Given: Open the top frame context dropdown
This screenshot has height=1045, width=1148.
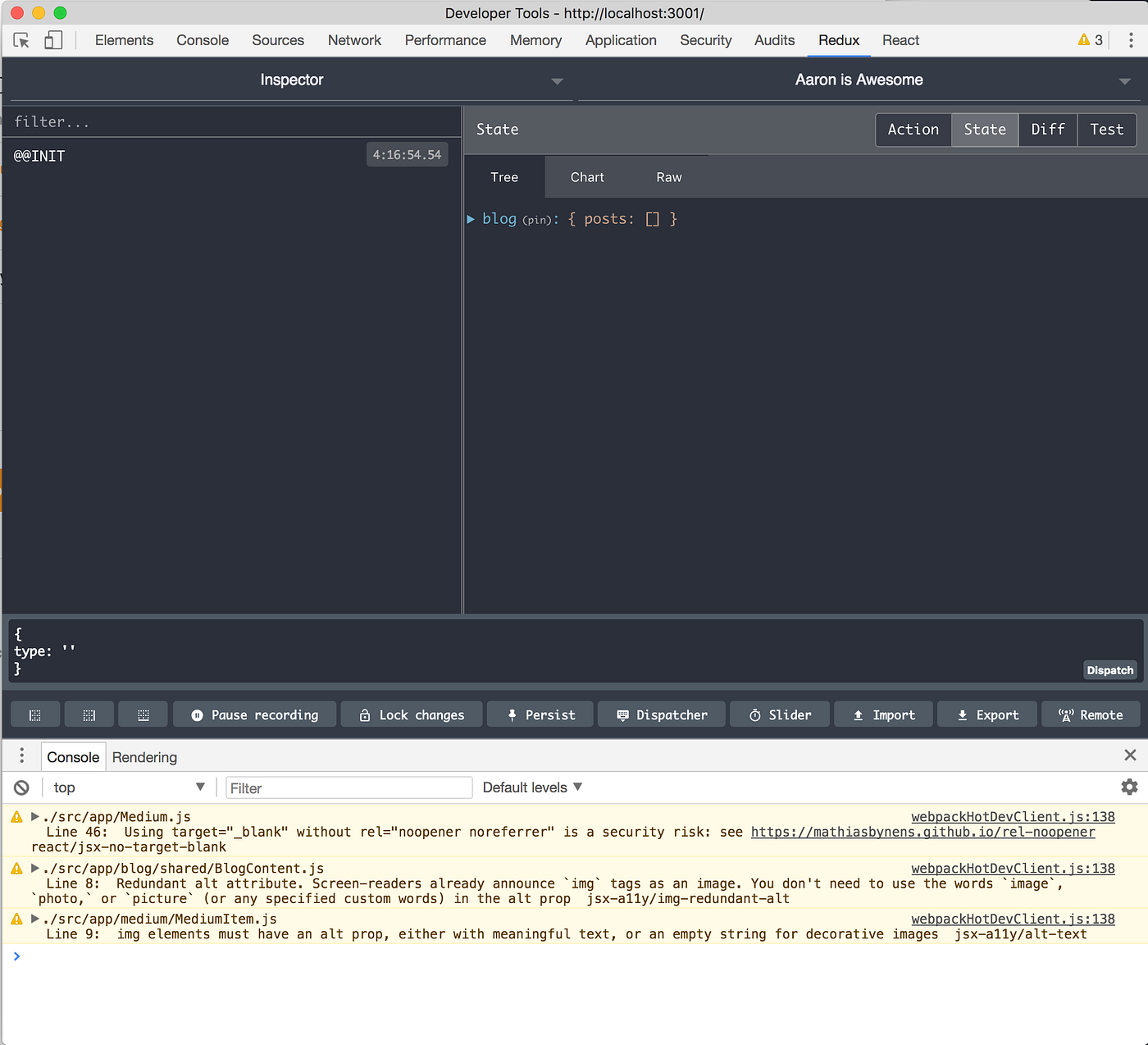Looking at the screenshot, I should click(127, 787).
